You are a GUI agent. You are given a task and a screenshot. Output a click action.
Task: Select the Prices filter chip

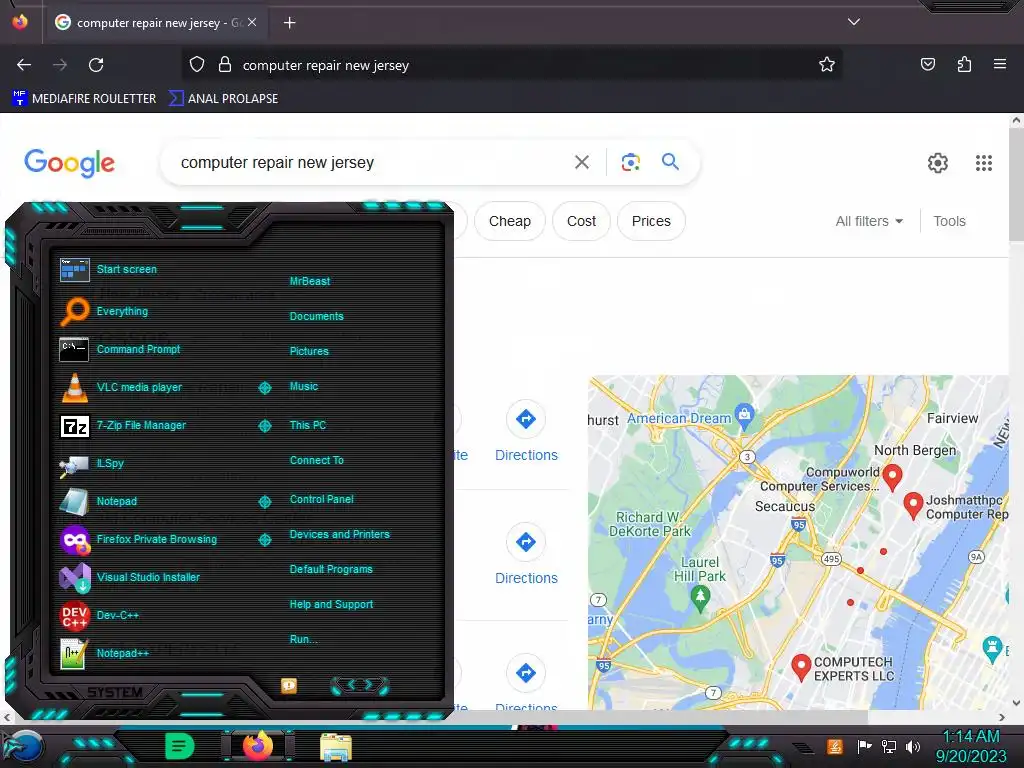[651, 221]
